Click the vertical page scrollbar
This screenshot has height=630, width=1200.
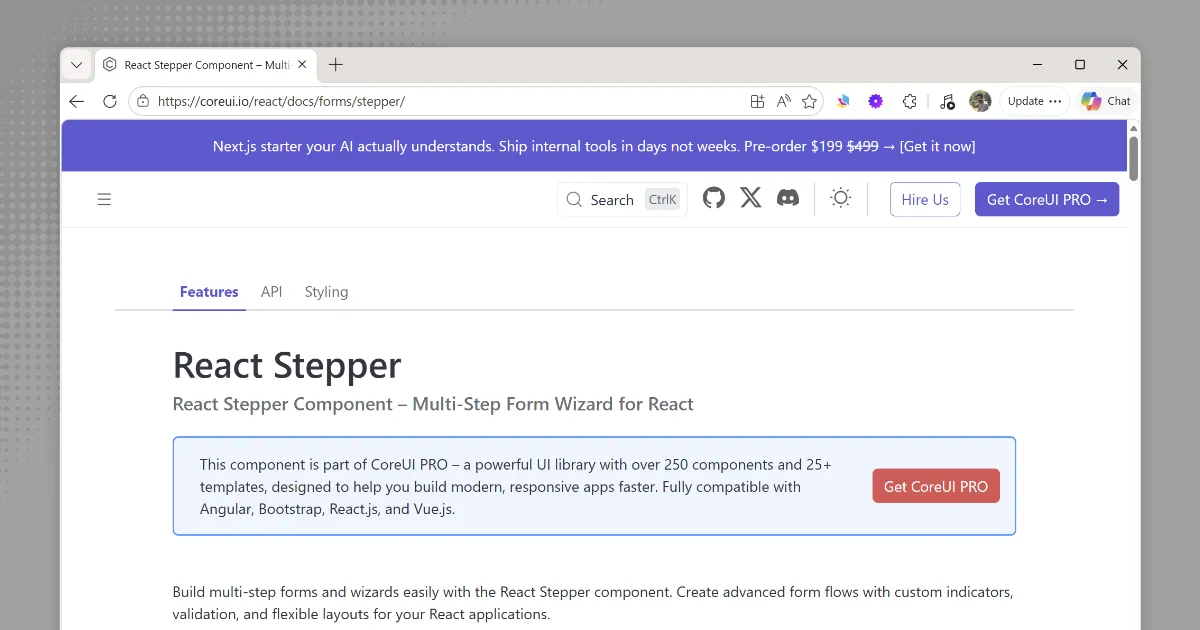(x=1133, y=158)
